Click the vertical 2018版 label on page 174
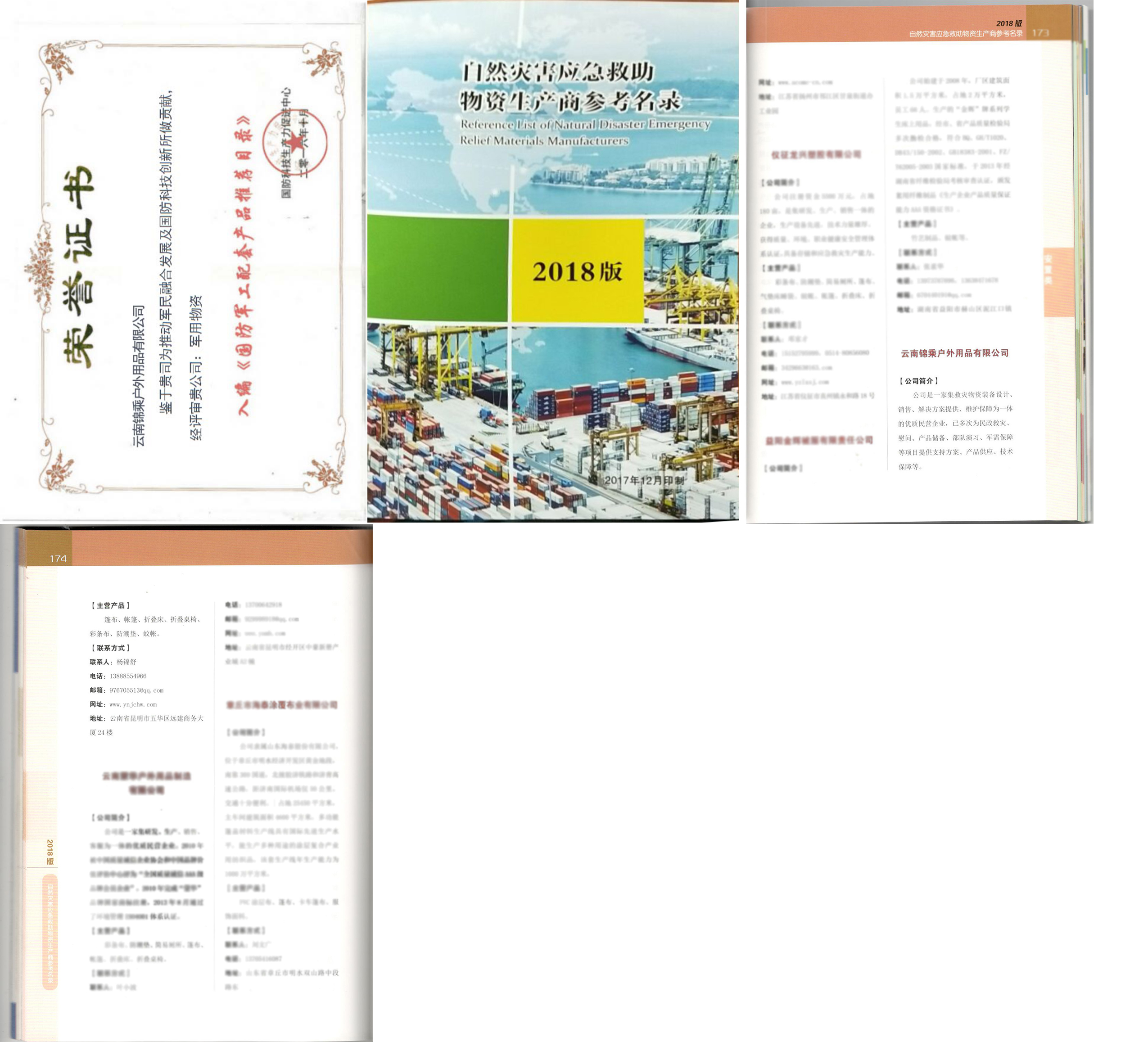 [x=50, y=852]
